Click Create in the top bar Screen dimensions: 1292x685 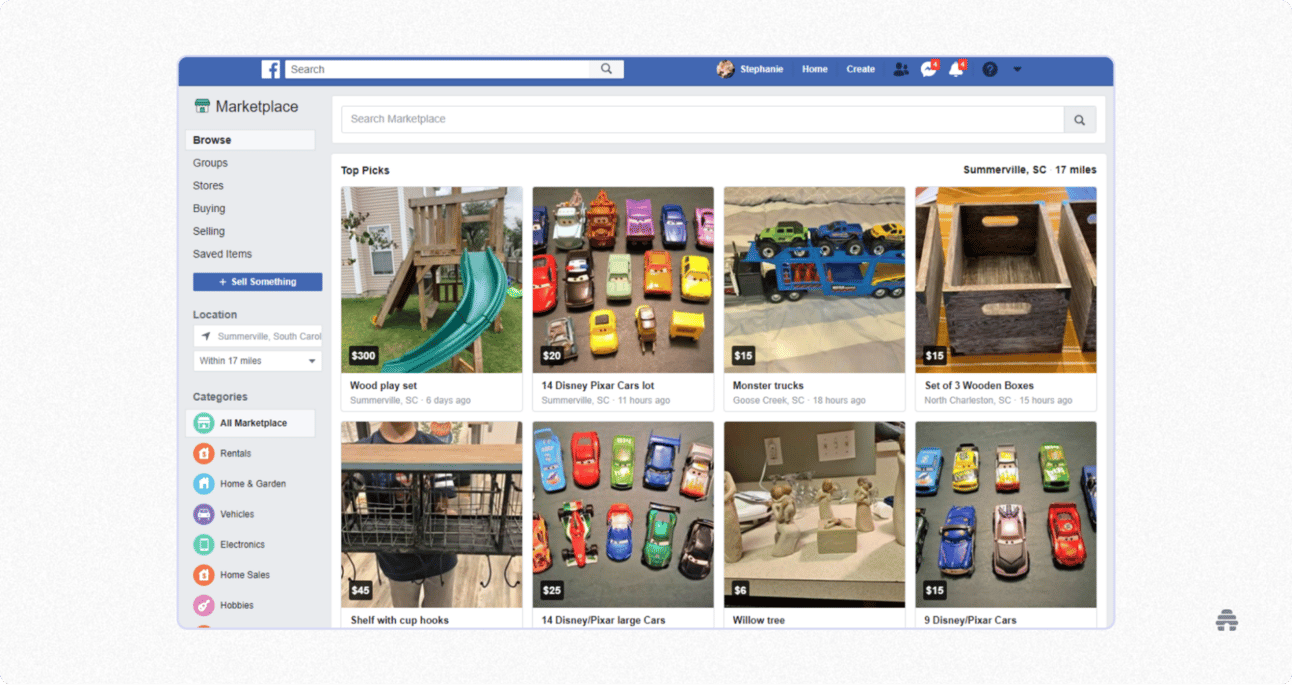[x=860, y=69]
